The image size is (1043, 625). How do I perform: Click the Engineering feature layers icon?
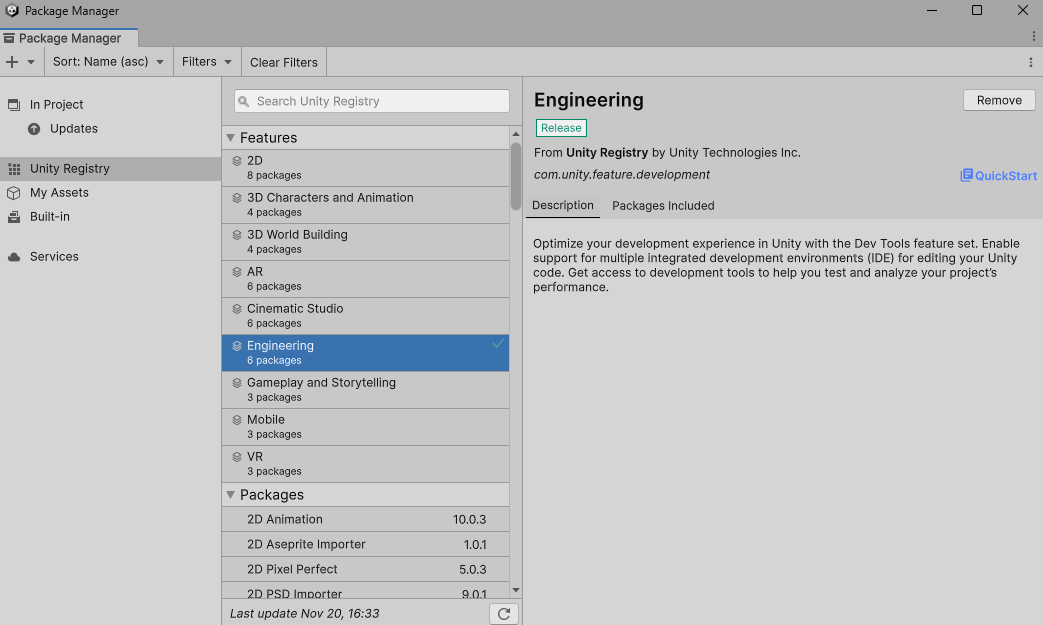tap(237, 346)
